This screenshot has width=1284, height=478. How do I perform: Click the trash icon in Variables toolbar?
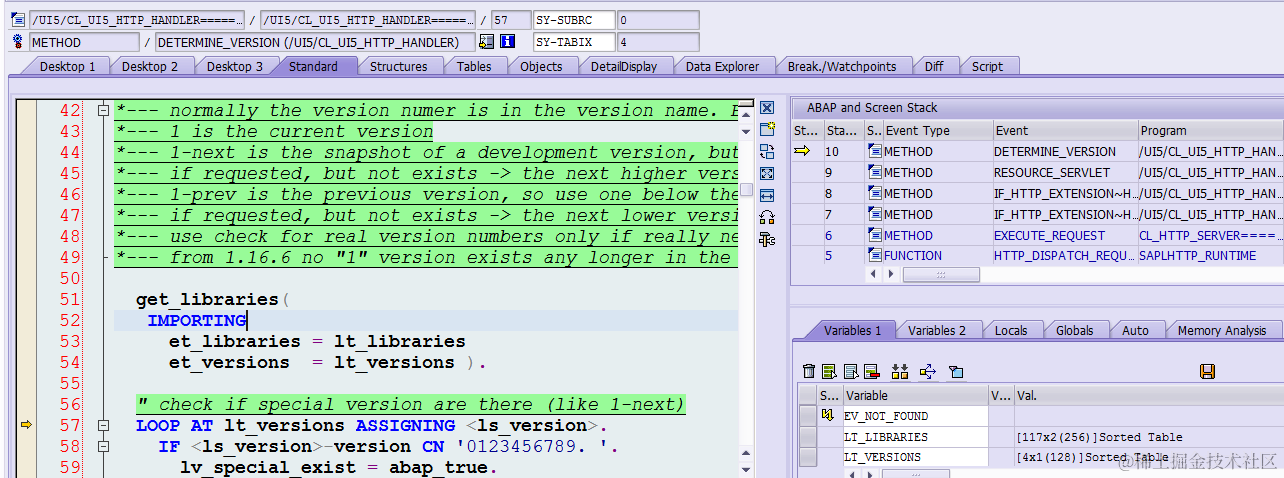click(x=809, y=371)
